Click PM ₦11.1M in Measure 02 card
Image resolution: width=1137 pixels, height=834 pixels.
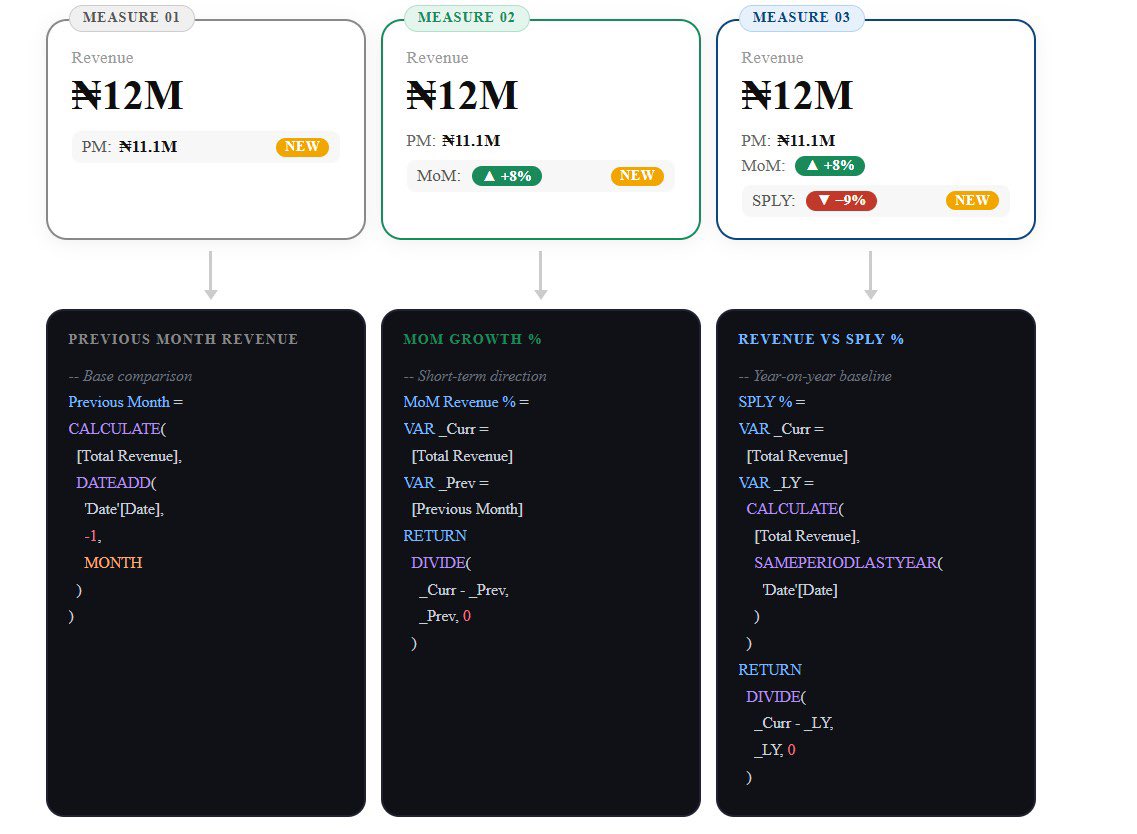click(453, 141)
